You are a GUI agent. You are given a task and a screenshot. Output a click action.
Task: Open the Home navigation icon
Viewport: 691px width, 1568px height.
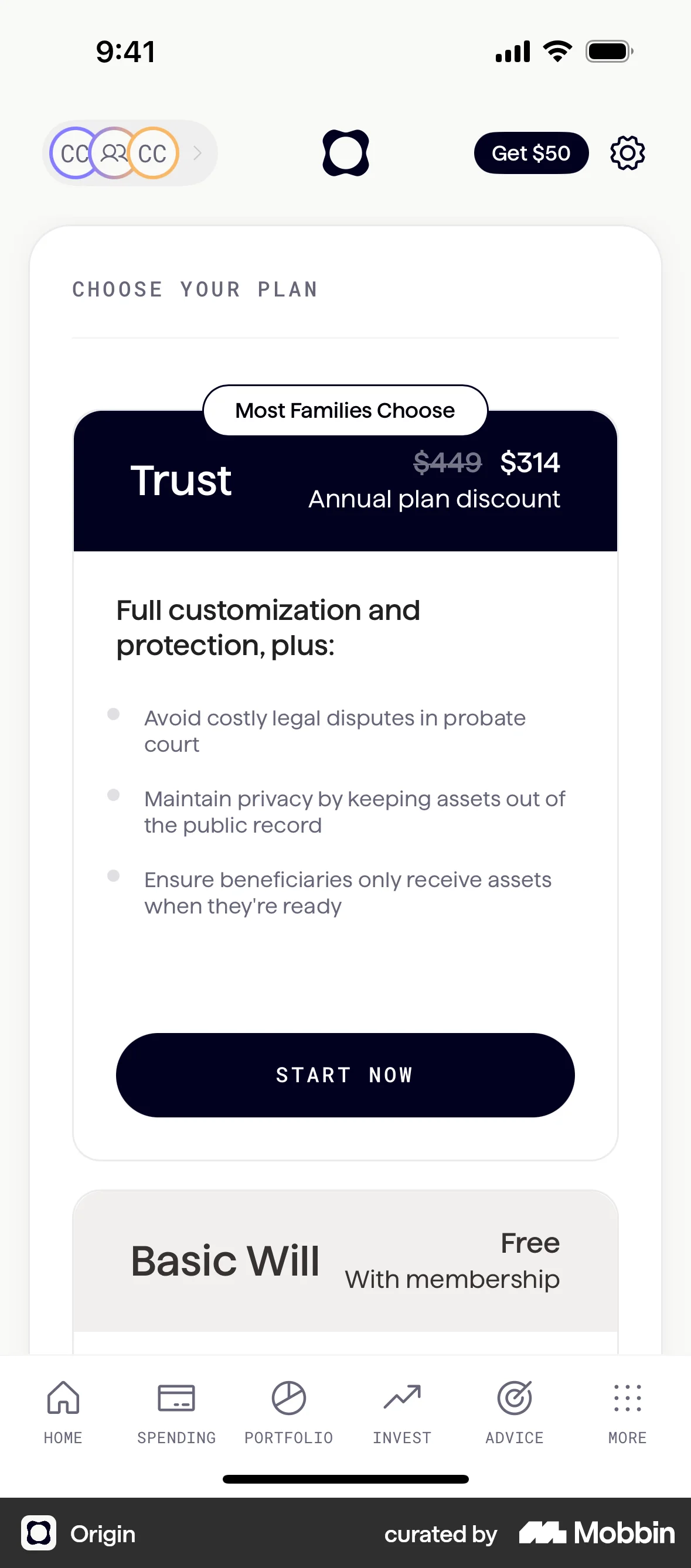coord(63,1398)
